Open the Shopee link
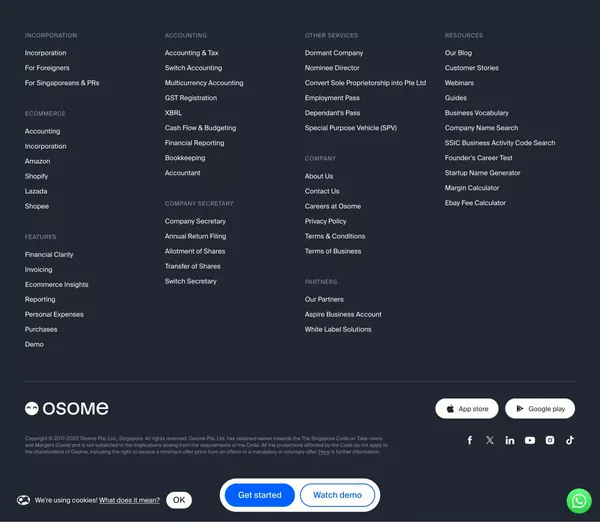Screen dimensions: 600x525 pos(37,206)
